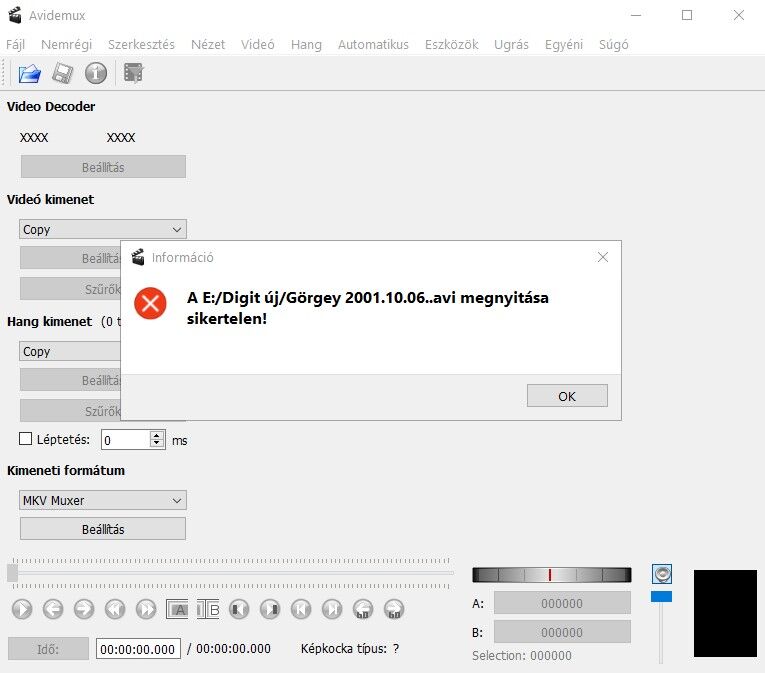The image size is (765, 673).
Task: Open the Szerkesztés menu
Action: tap(141, 44)
